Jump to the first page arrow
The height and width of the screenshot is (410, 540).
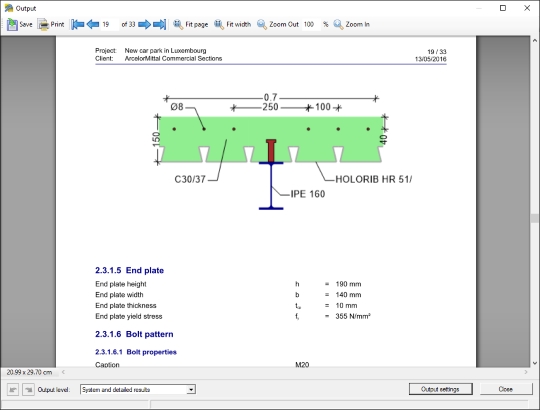click(78, 24)
